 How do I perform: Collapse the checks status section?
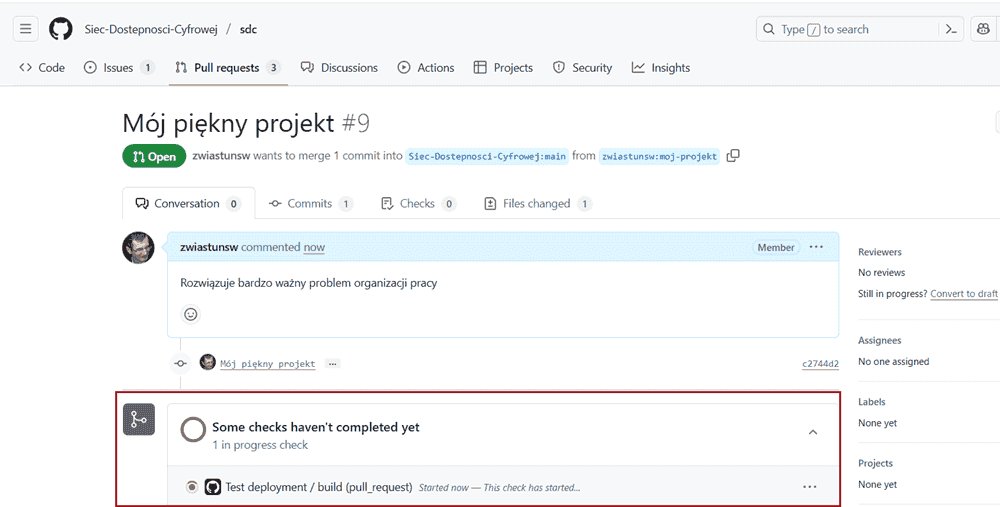tap(812, 432)
